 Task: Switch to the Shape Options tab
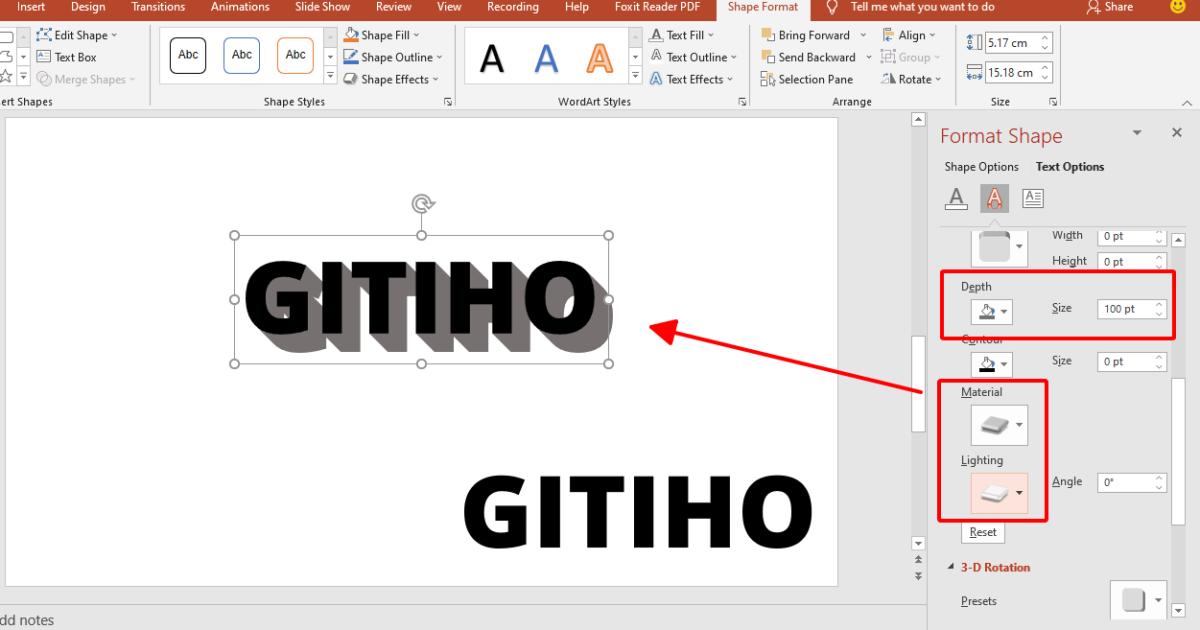[981, 166]
